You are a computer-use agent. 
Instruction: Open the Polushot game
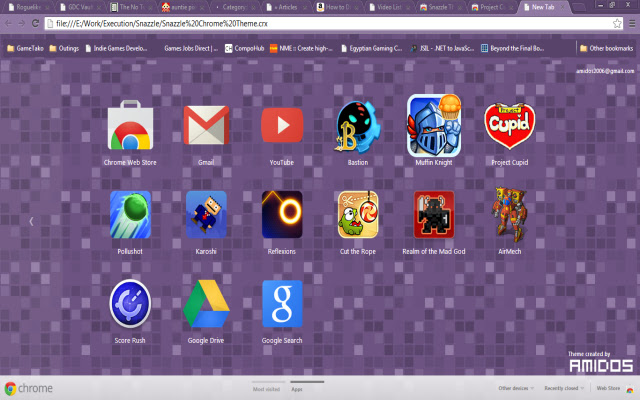pyautogui.click(x=130, y=215)
